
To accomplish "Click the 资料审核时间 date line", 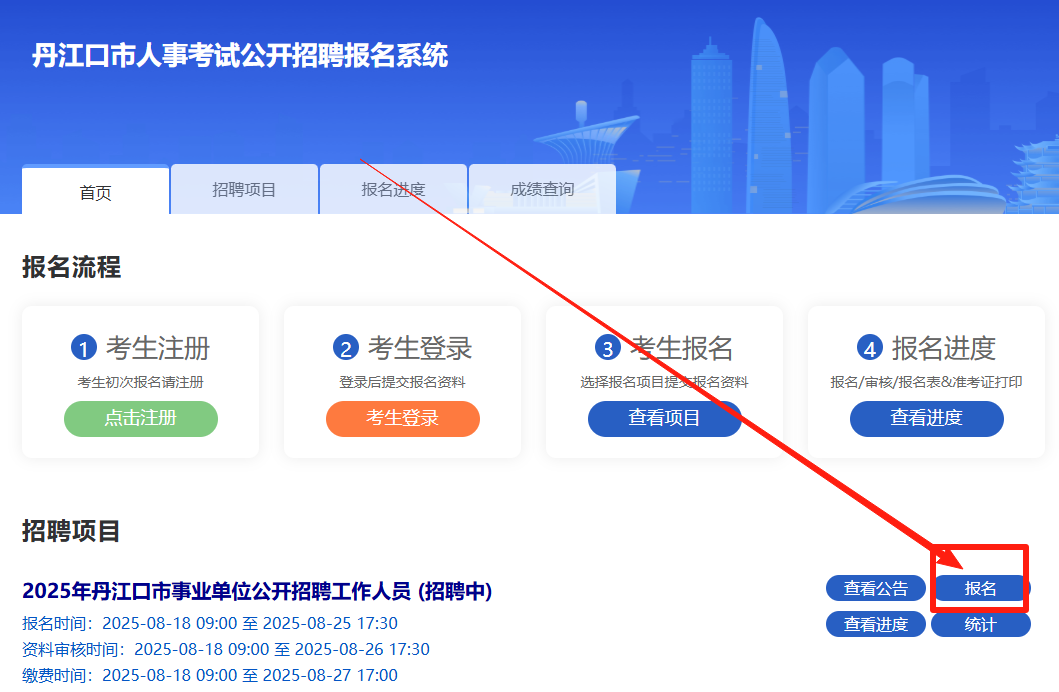I will (x=226, y=649).
